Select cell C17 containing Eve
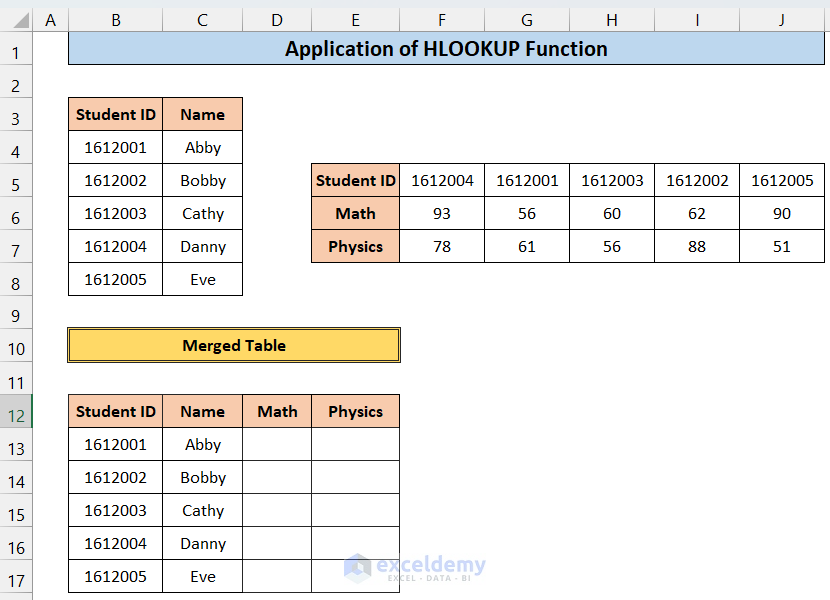 pos(202,576)
